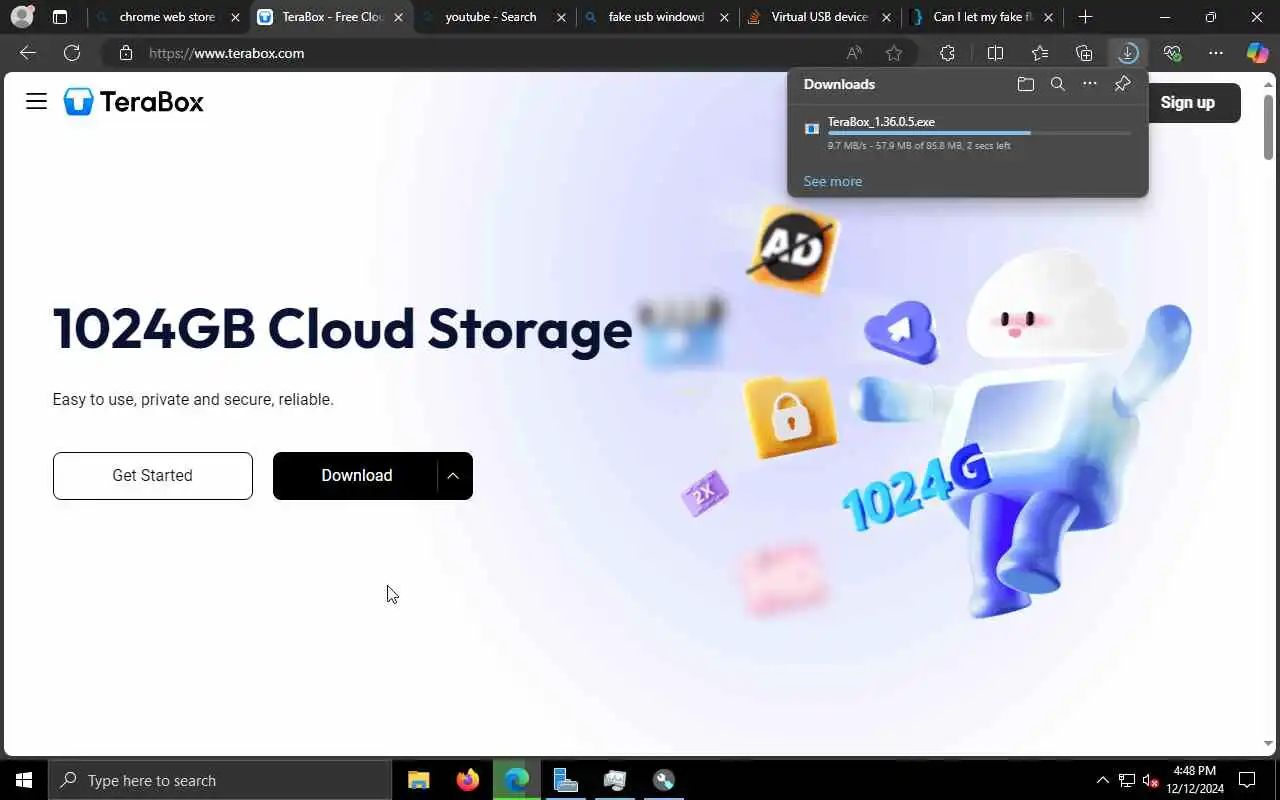Screen dimensions: 1280x800
Task: Click the TeraBox download progress bar
Action: click(x=979, y=133)
